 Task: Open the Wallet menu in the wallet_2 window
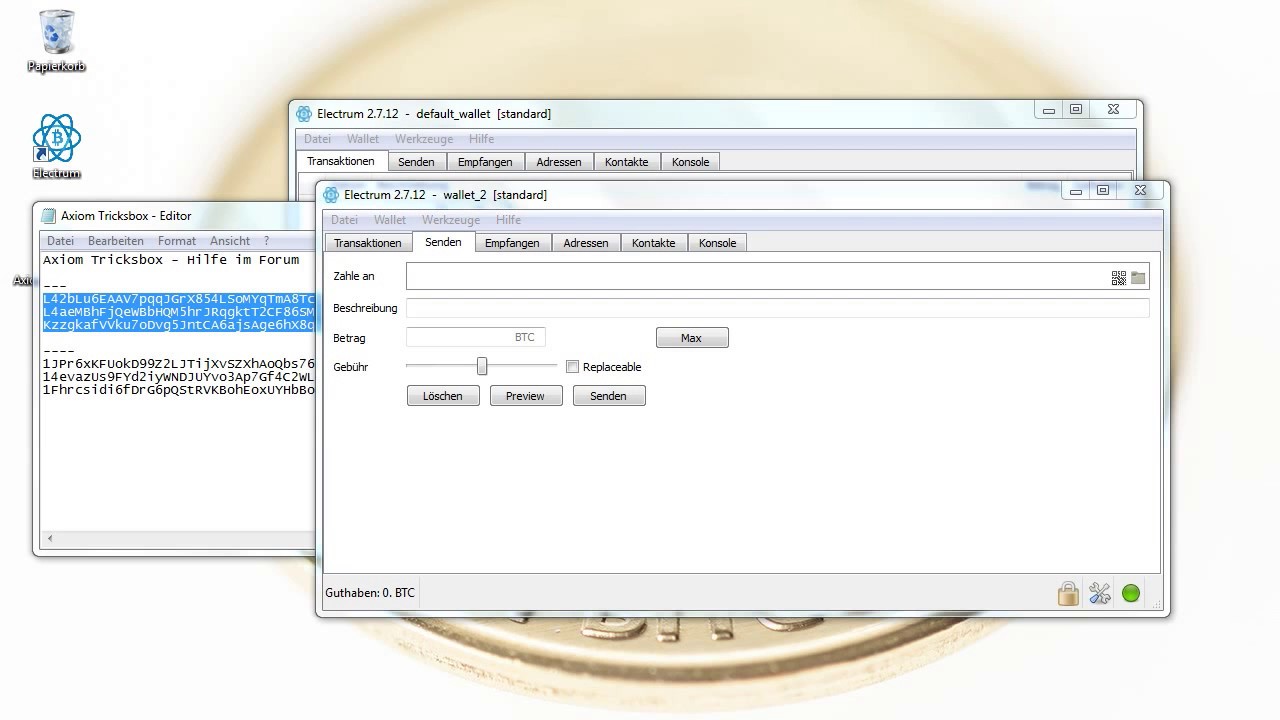pos(390,220)
